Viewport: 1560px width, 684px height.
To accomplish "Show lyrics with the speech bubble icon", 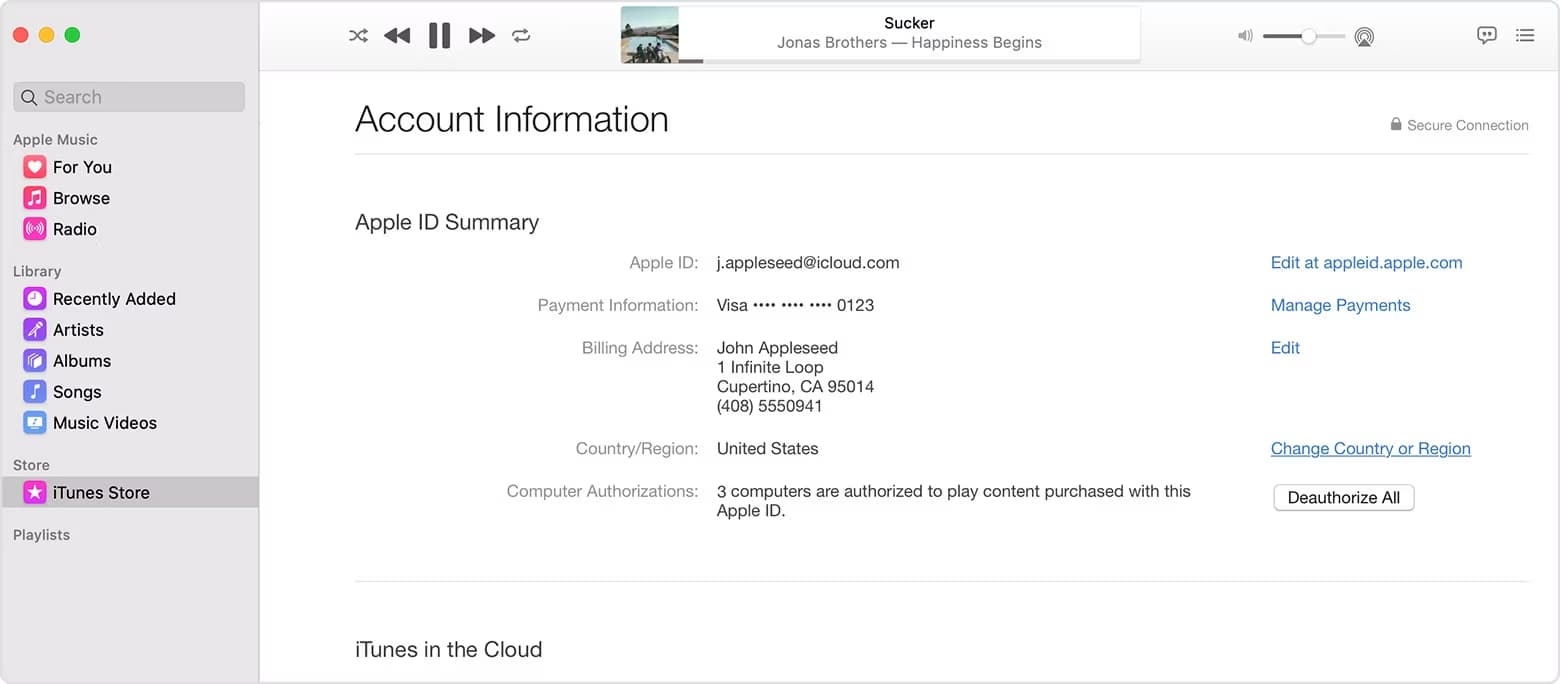I will 1487,35.
